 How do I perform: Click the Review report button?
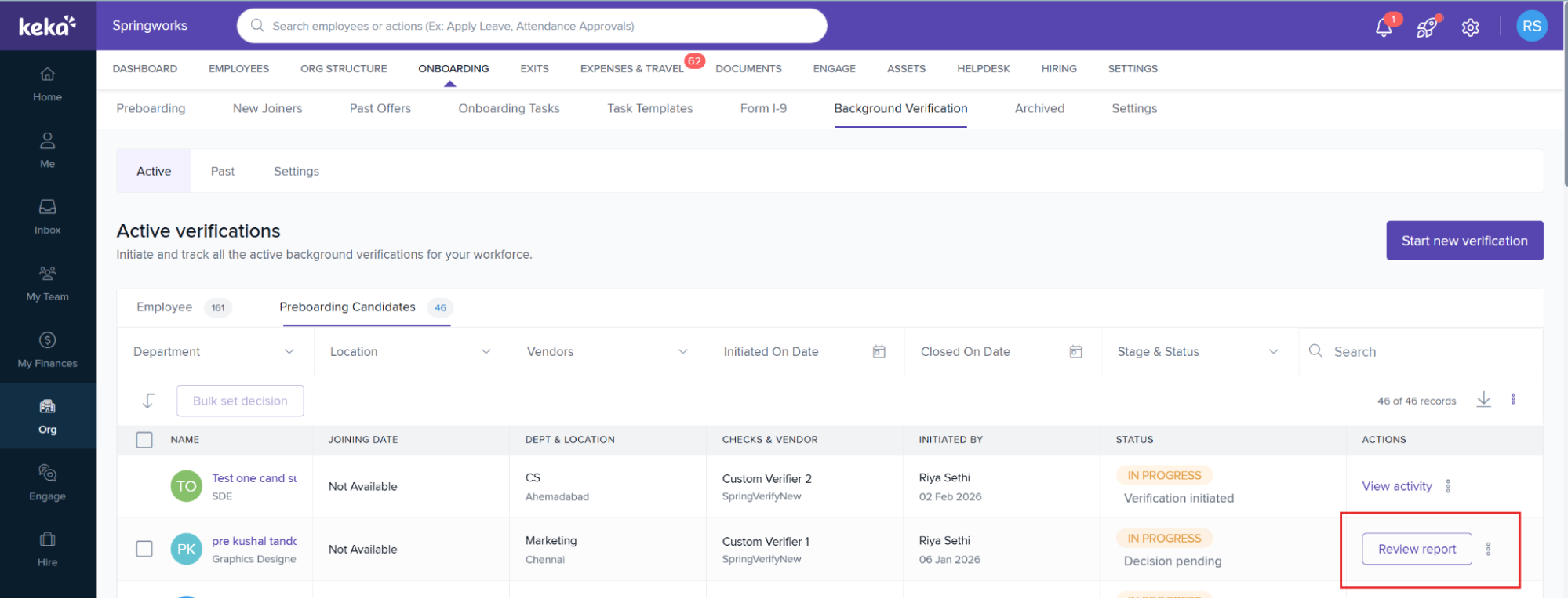(1416, 549)
